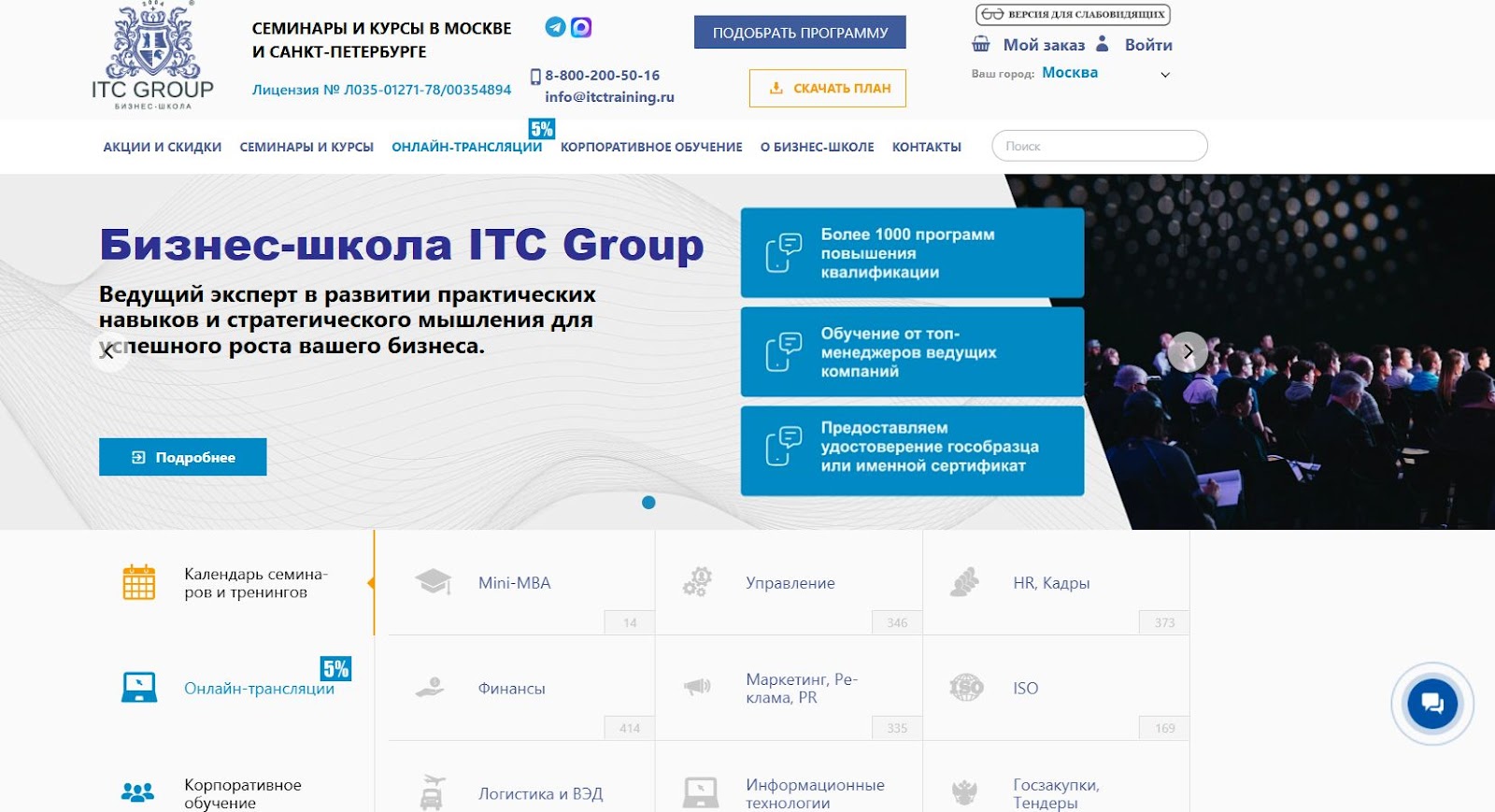Change the selected city Москва
The width and height of the screenshot is (1495, 812).
click(1070, 73)
